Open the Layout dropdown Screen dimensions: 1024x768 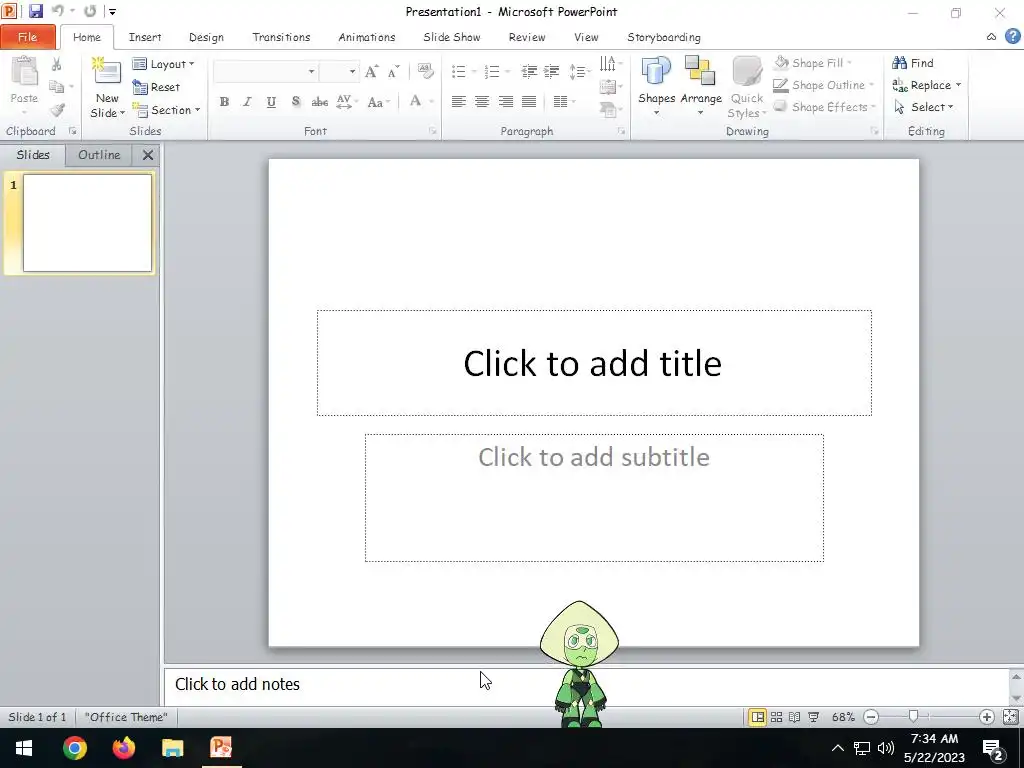tap(163, 64)
